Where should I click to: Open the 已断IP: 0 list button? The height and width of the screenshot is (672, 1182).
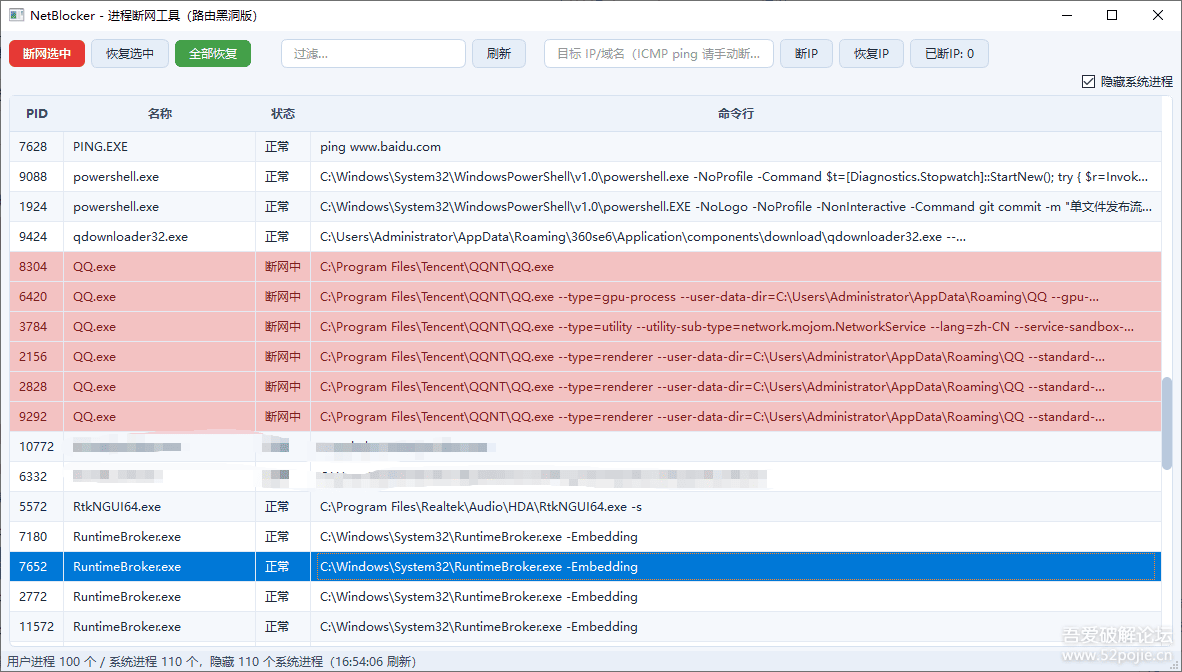pos(950,54)
